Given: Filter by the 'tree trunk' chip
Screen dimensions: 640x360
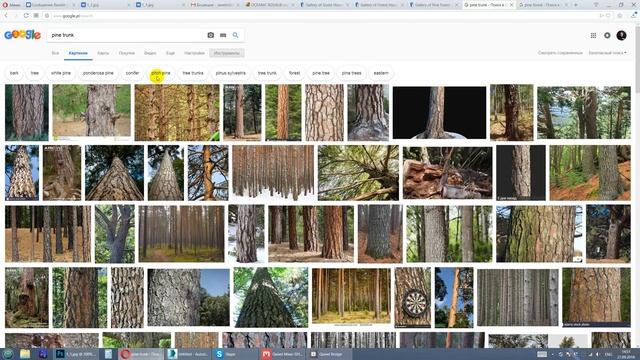Looking at the screenshot, I should pyautogui.click(x=267, y=73).
